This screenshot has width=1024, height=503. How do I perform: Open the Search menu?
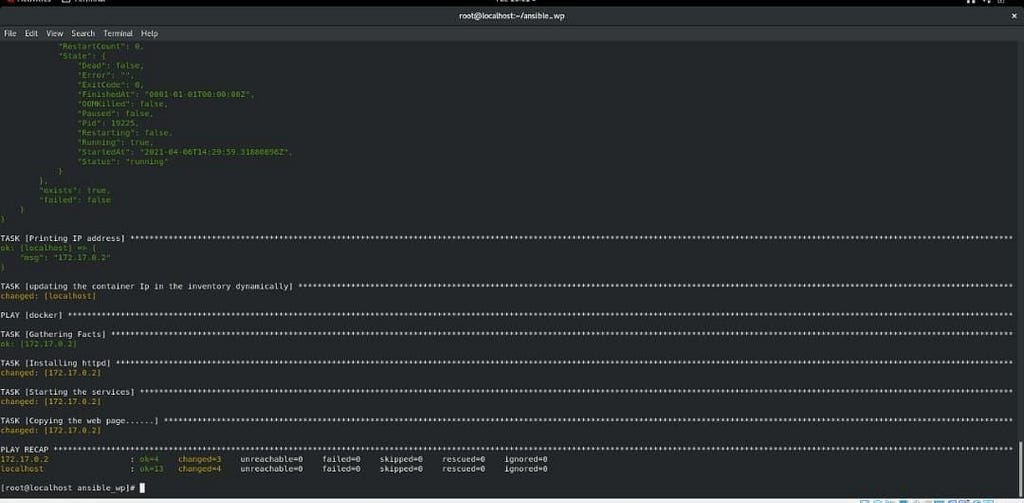pos(83,33)
